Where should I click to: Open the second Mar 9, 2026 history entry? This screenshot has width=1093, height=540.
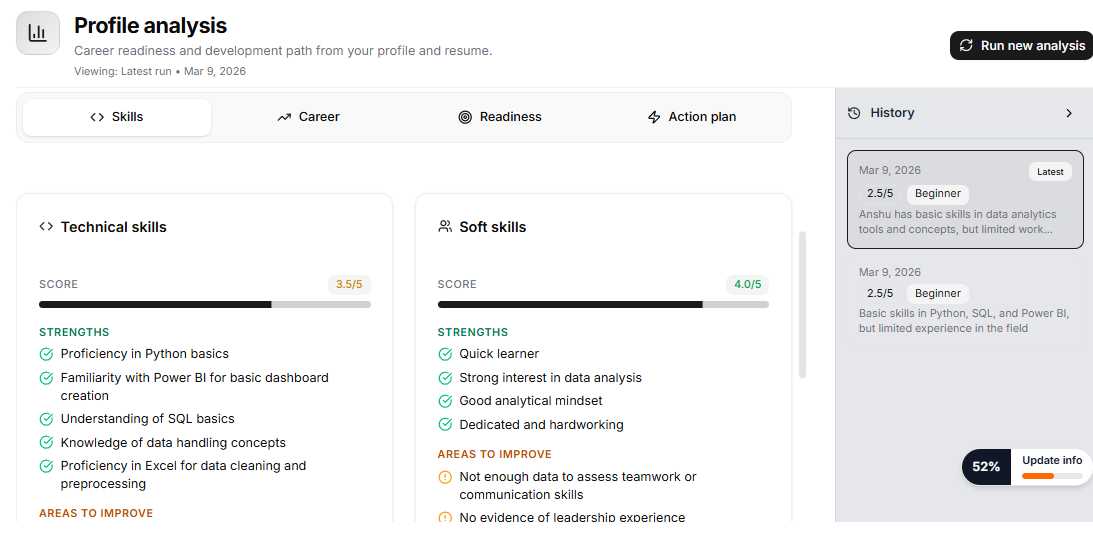[x=964, y=299]
